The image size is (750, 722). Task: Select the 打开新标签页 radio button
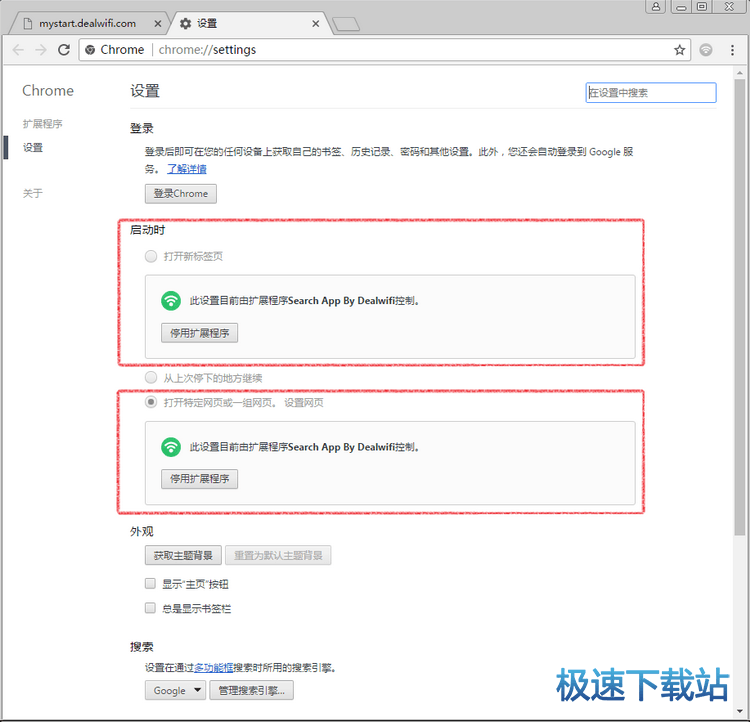[151, 256]
